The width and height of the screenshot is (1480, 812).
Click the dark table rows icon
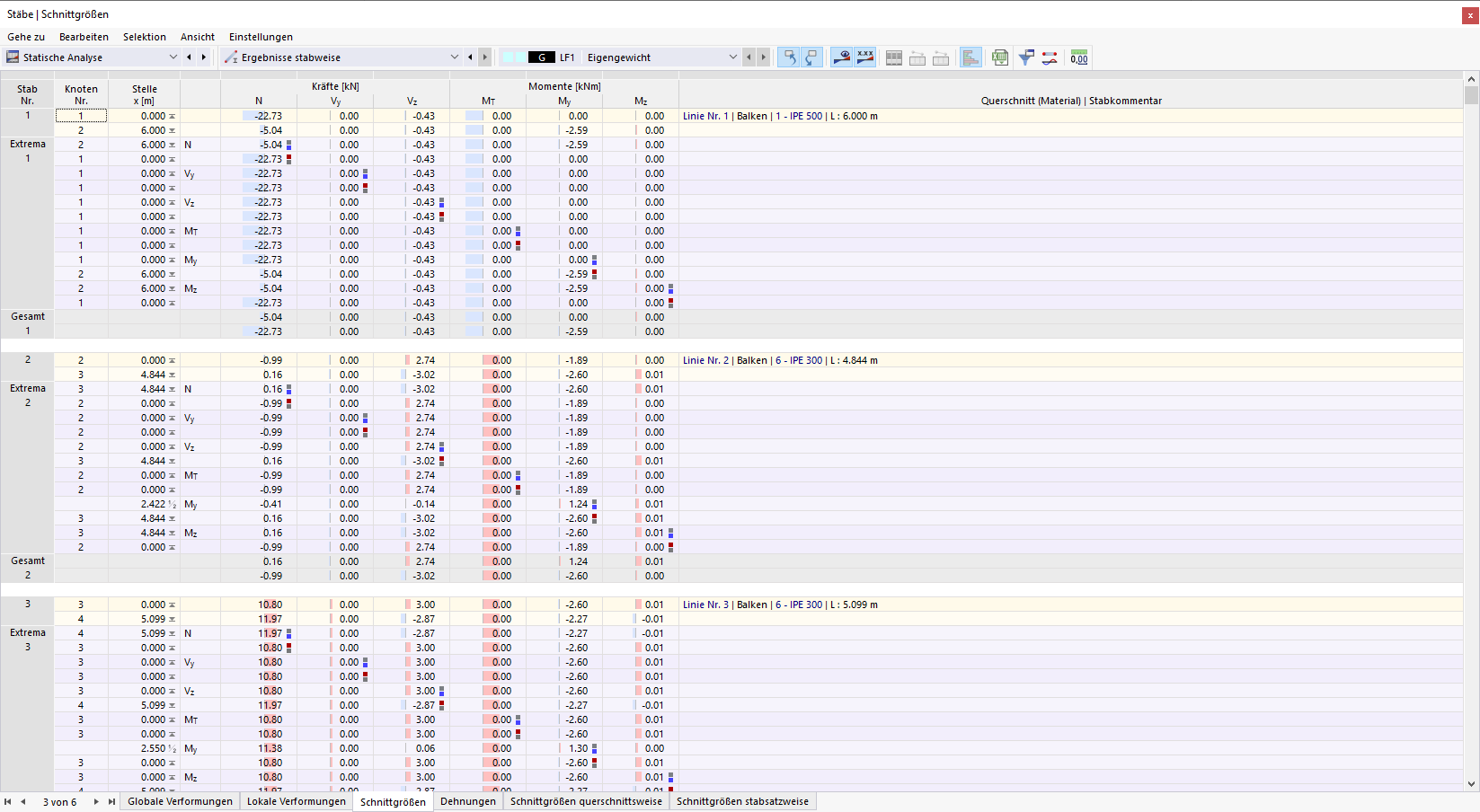(894, 57)
